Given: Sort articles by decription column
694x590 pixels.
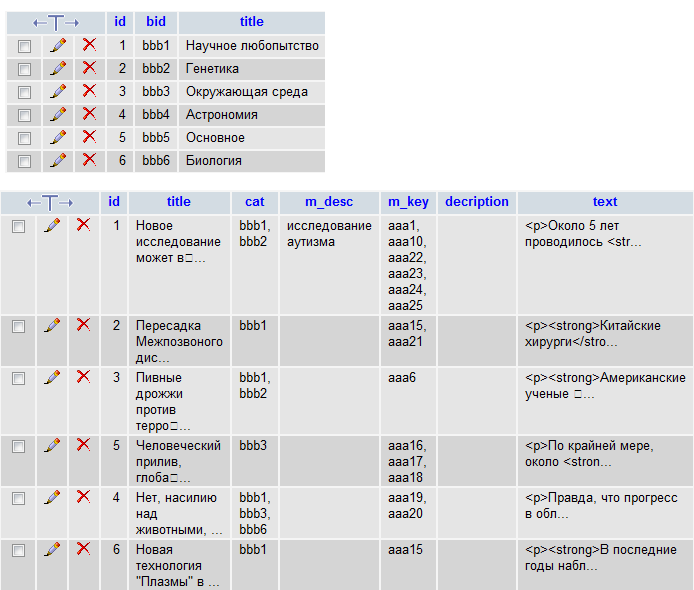Looking at the screenshot, I should point(477,202).
